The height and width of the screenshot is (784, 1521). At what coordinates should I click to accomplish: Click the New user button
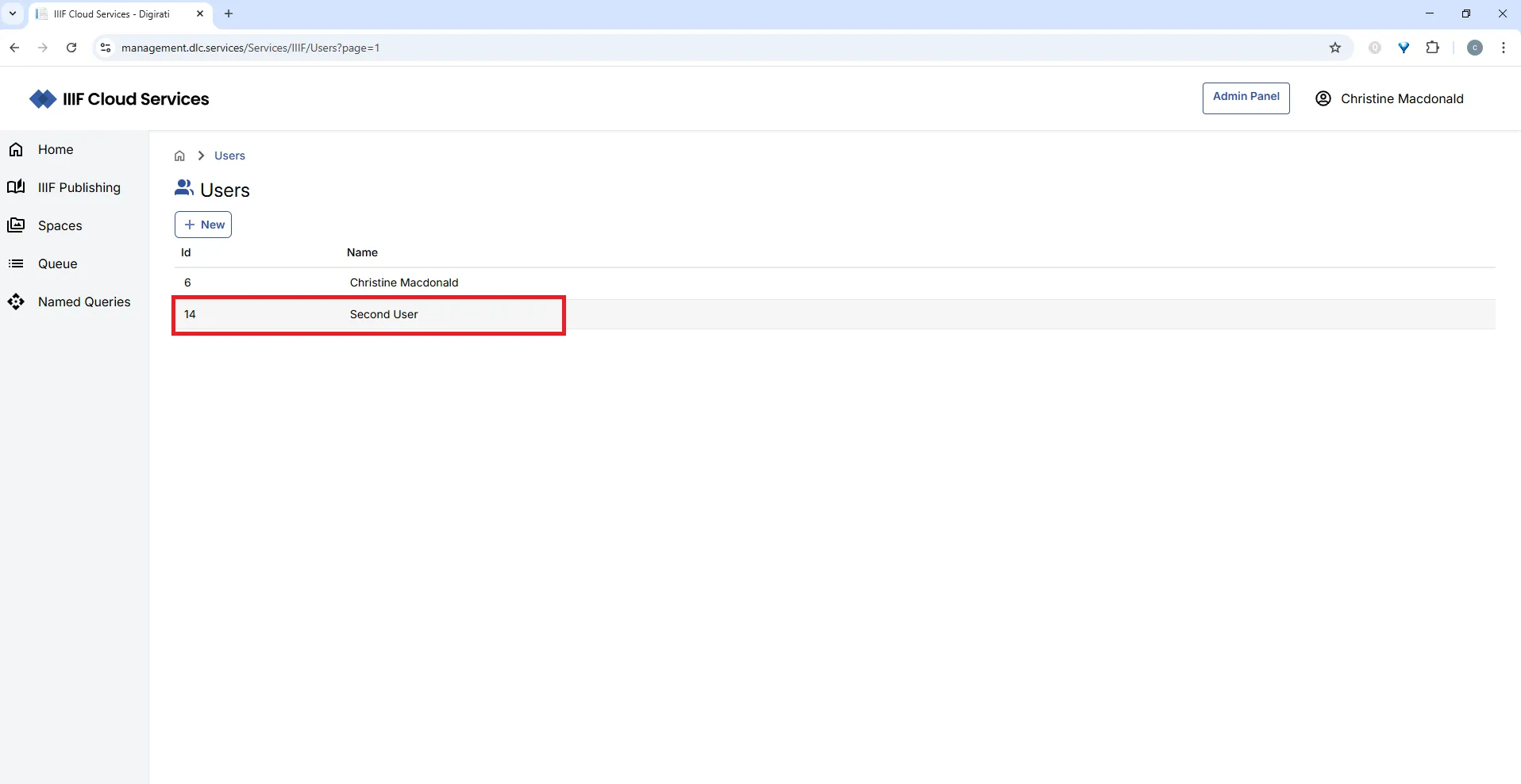point(203,225)
